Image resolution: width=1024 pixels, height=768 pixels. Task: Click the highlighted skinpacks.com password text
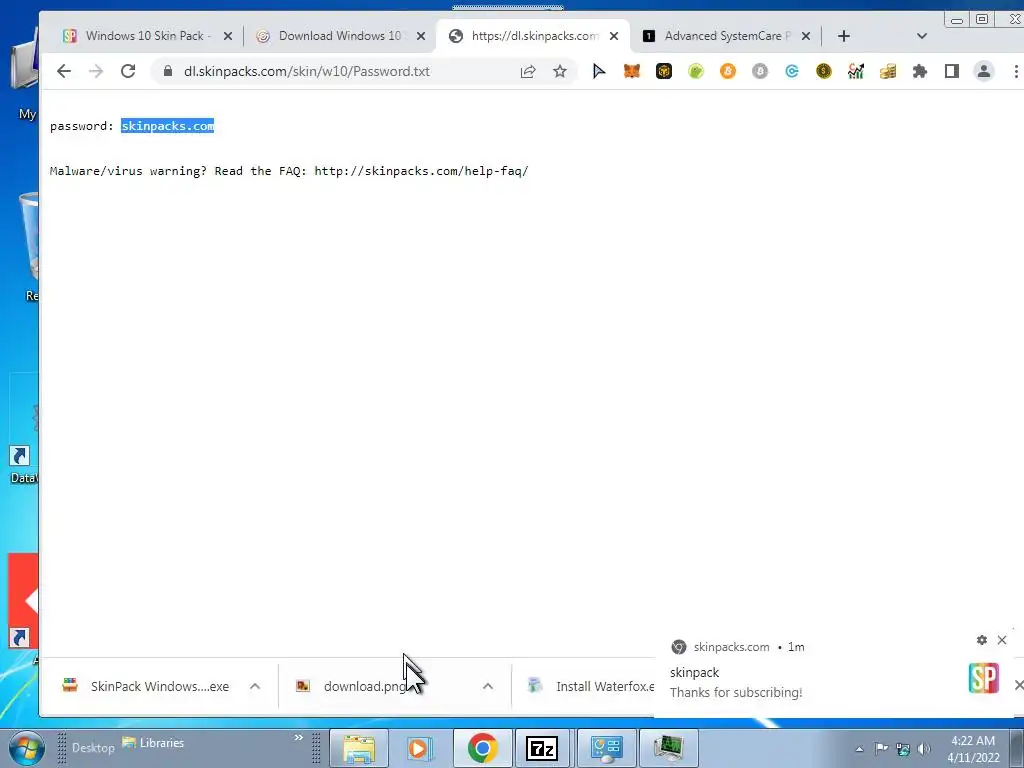pos(168,126)
